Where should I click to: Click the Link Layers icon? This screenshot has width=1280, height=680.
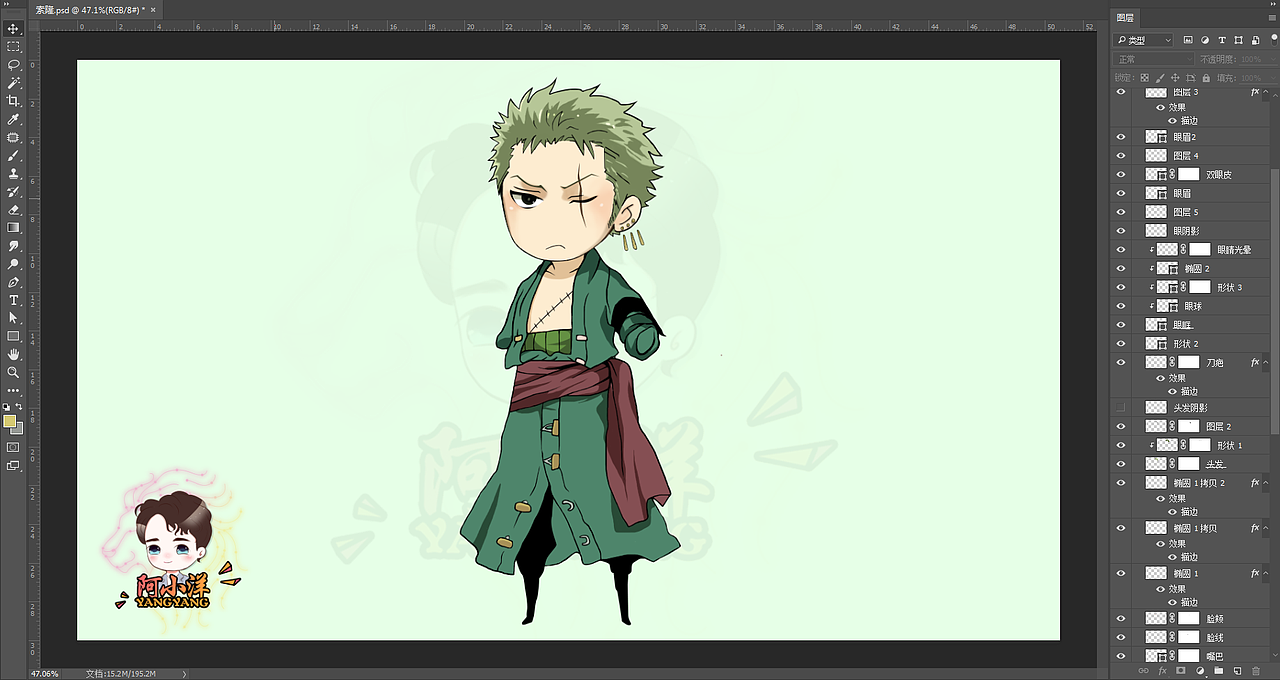pyautogui.click(x=1144, y=671)
